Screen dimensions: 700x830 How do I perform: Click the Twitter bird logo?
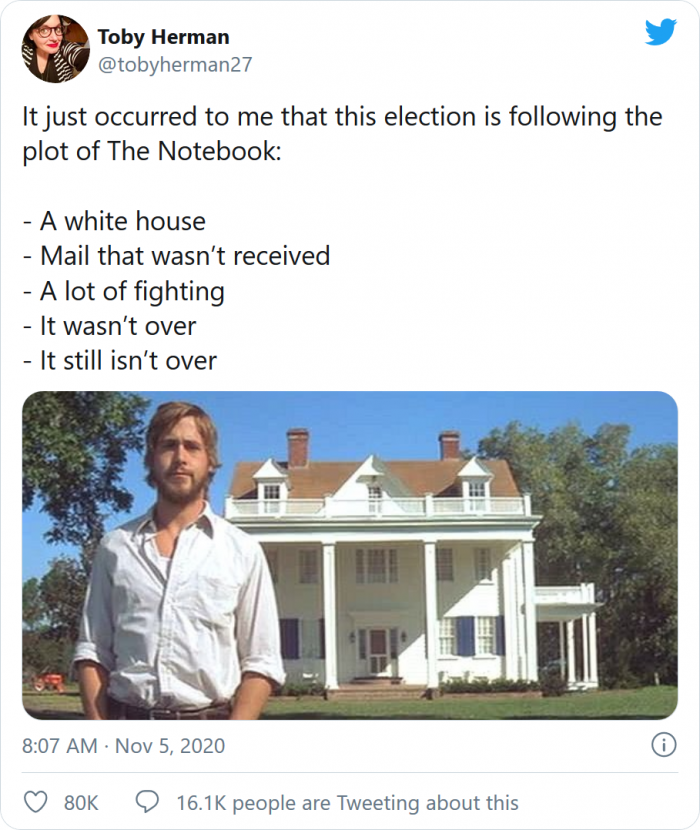click(660, 32)
